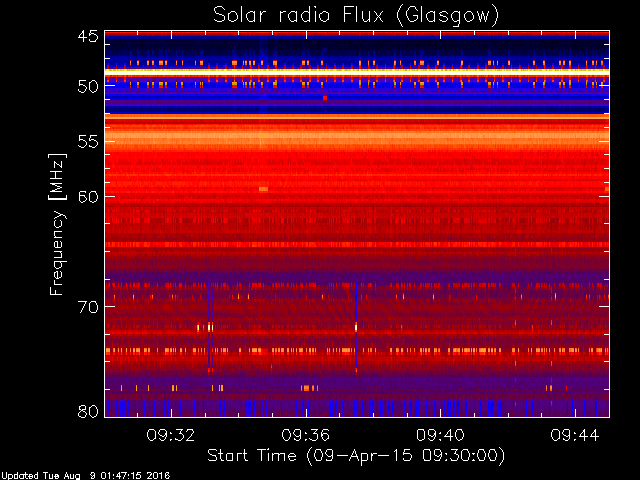Click the orange dashes near 78 MHz at 09:36

[309, 388]
